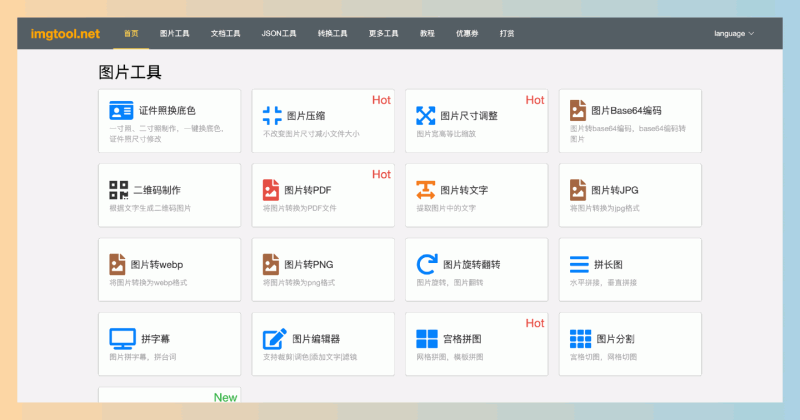Open the 二维码制作 tool title
Viewport: 800px width, 420px height.
(157, 190)
